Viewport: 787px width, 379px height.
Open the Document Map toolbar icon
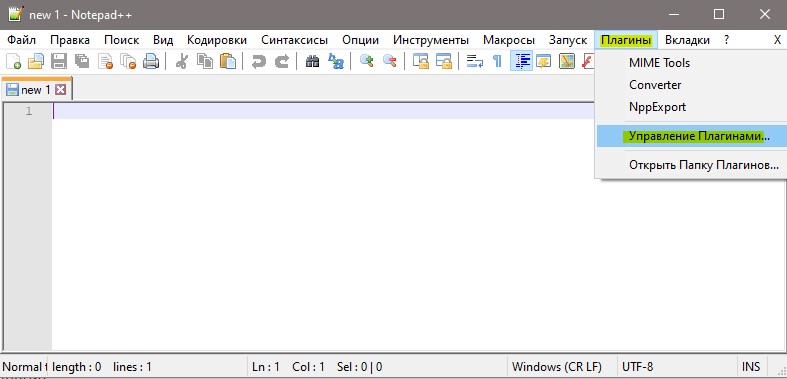(x=567, y=61)
